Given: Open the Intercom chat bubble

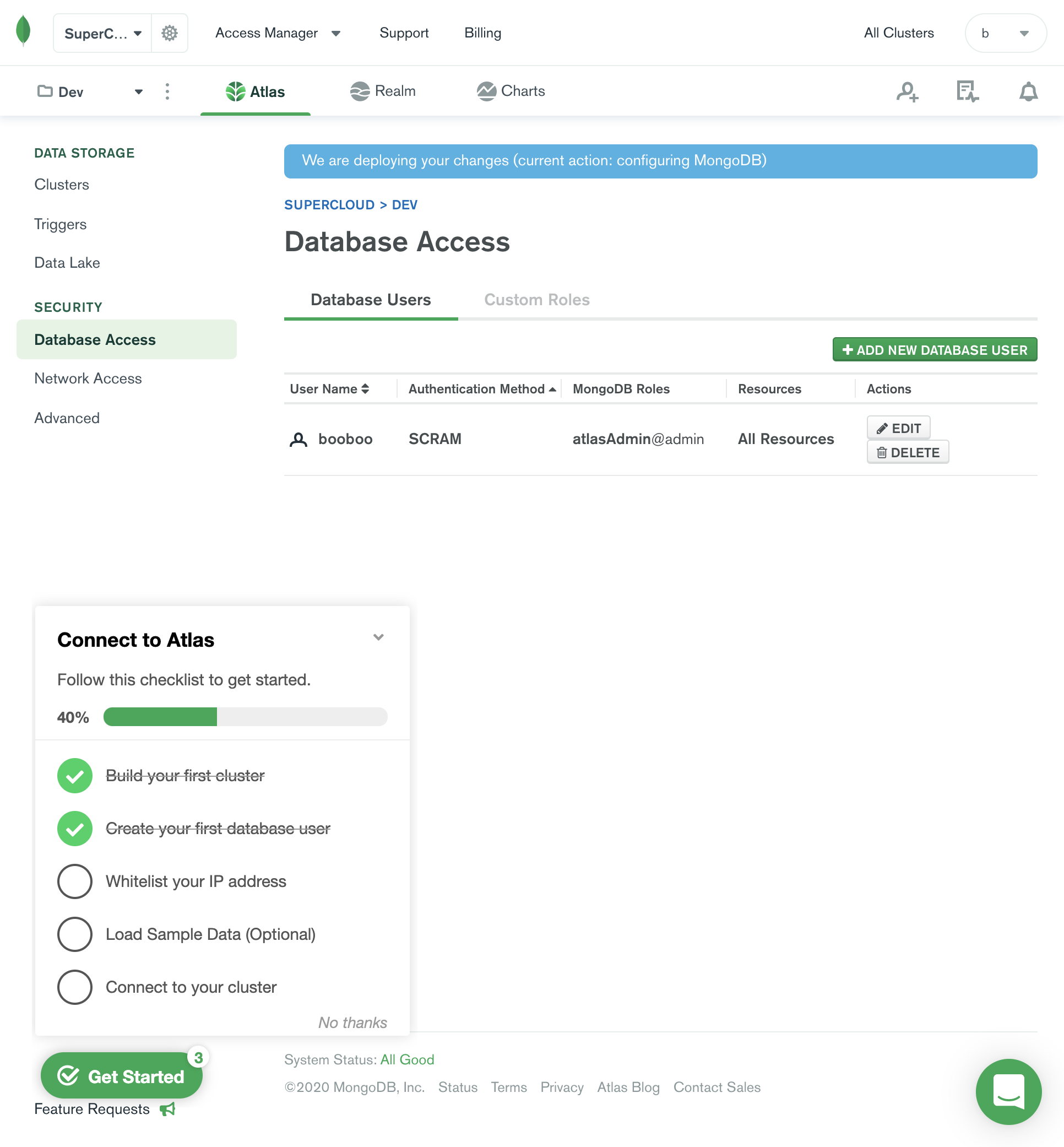Looking at the screenshot, I should tap(1008, 1091).
